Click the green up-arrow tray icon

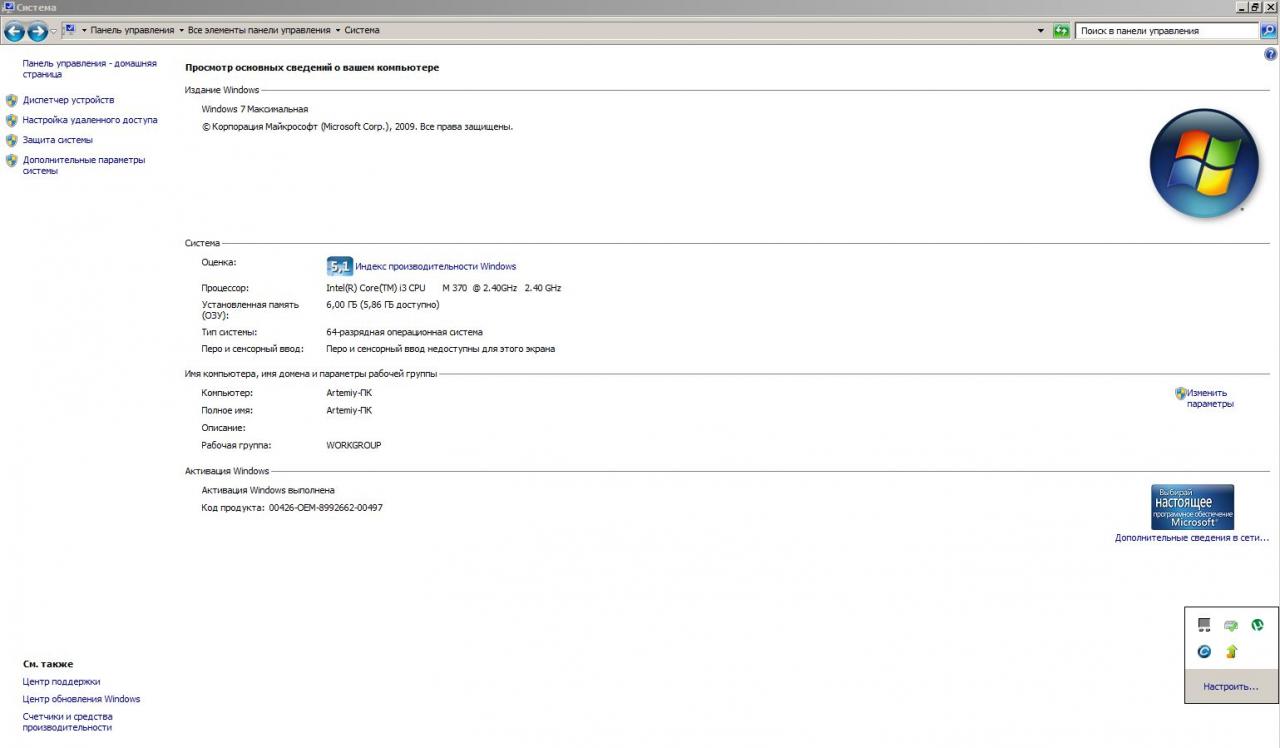[1231, 652]
